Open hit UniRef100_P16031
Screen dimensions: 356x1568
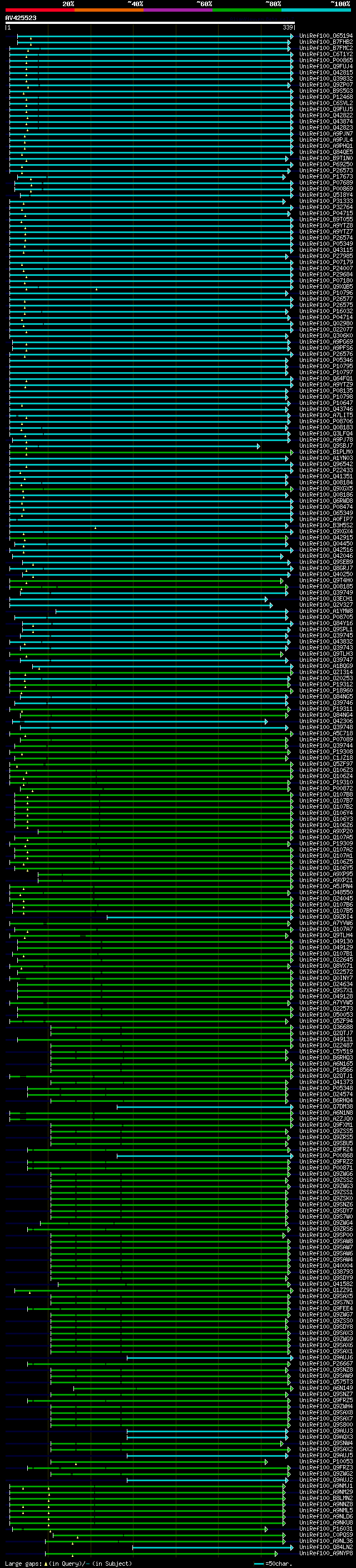click(x=325, y=1529)
